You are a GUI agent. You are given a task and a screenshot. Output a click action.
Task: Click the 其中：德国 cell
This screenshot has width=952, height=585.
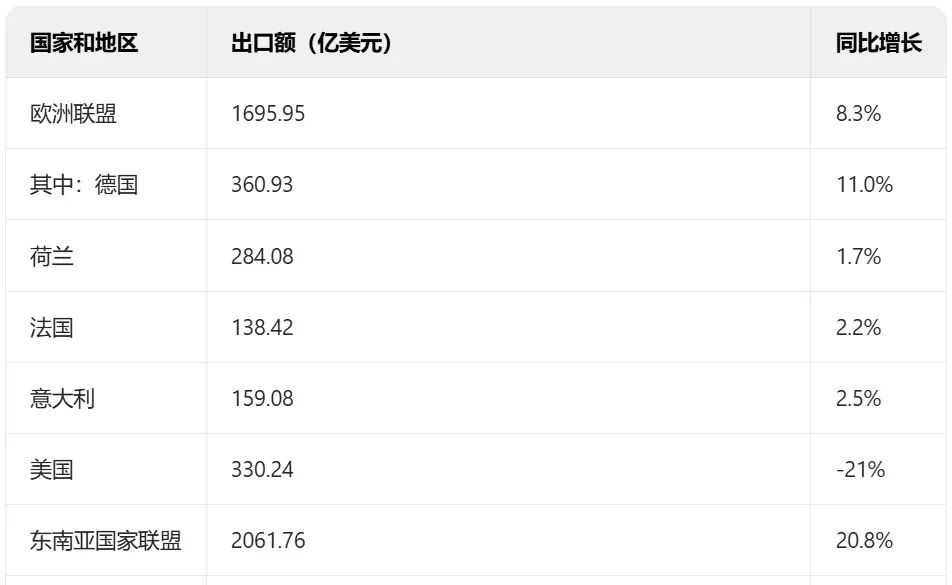click(x=84, y=184)
